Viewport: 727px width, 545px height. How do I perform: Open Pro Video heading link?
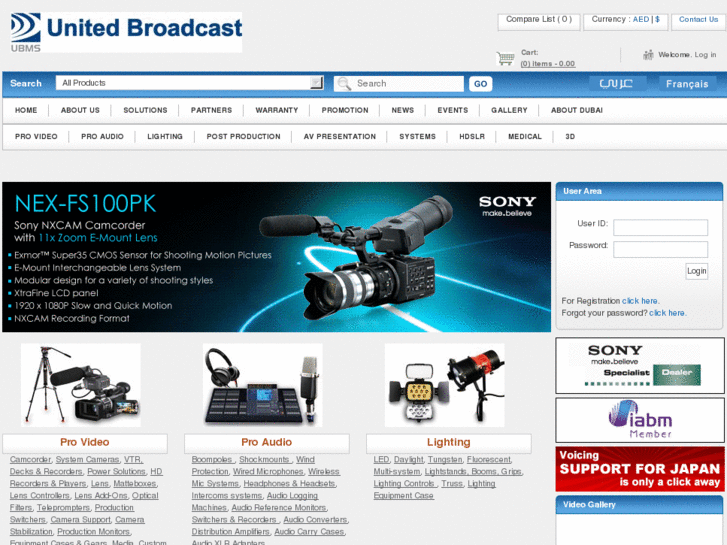[85, 442]
